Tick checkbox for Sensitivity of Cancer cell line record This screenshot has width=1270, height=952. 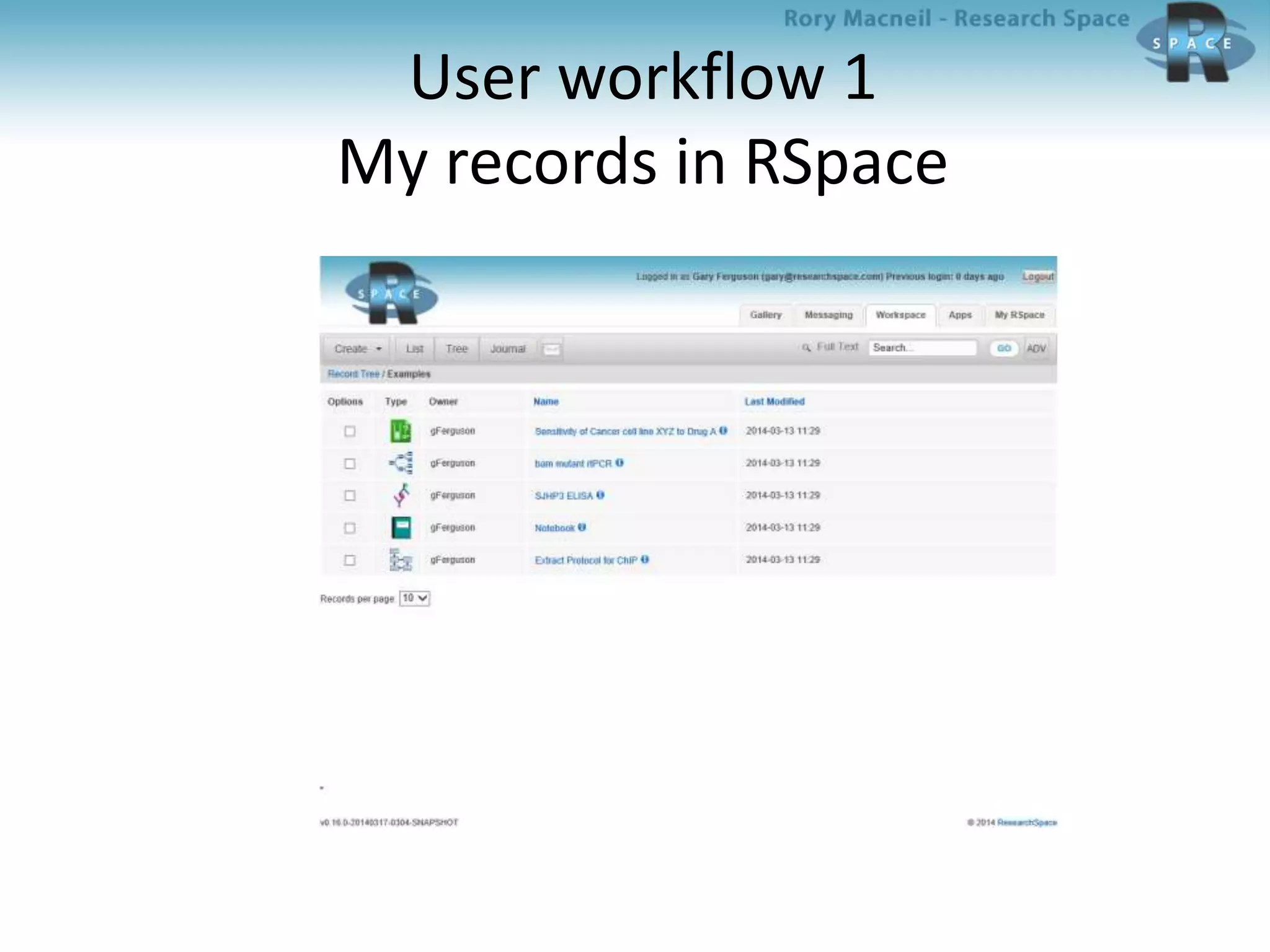[x=350, y=431]
